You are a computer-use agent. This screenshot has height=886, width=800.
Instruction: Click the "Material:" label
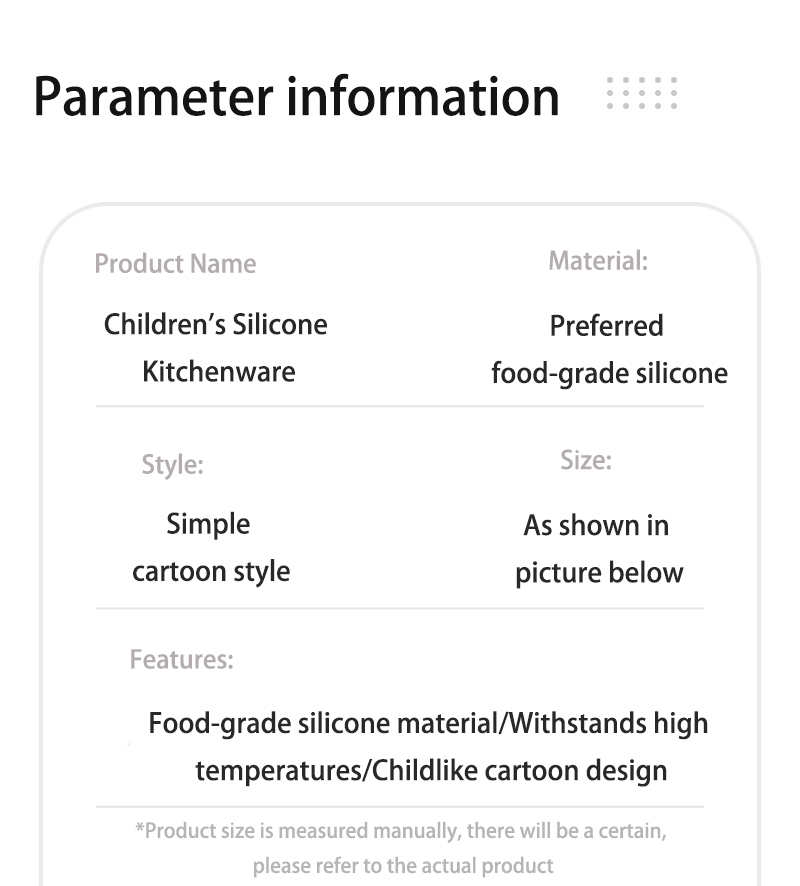click(x=598, y=261)
